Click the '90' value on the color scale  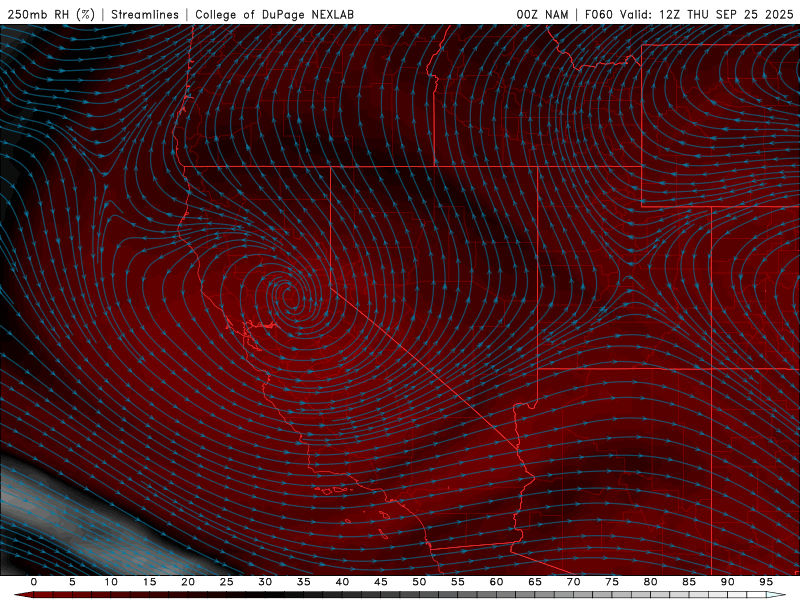click(727, 582)
